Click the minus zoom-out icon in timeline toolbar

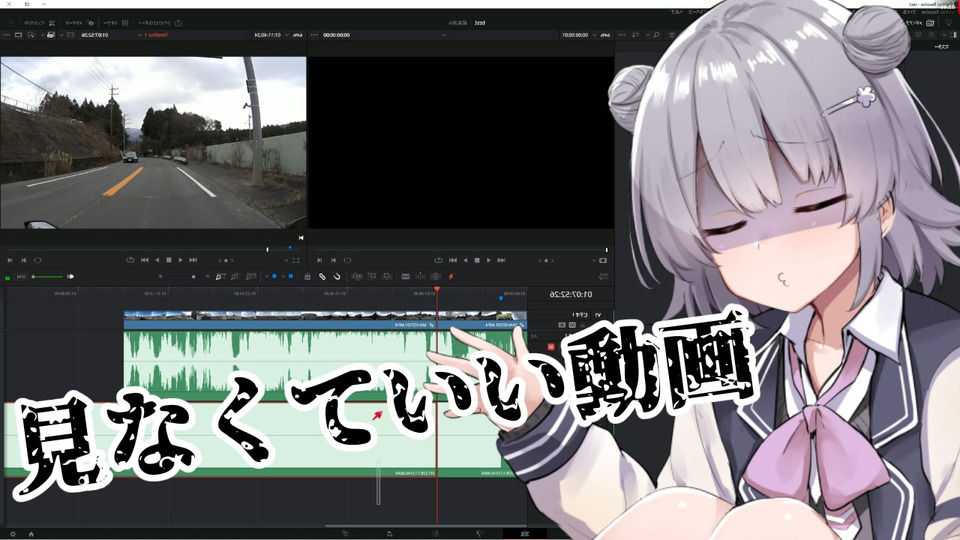[x=208, y=277]
